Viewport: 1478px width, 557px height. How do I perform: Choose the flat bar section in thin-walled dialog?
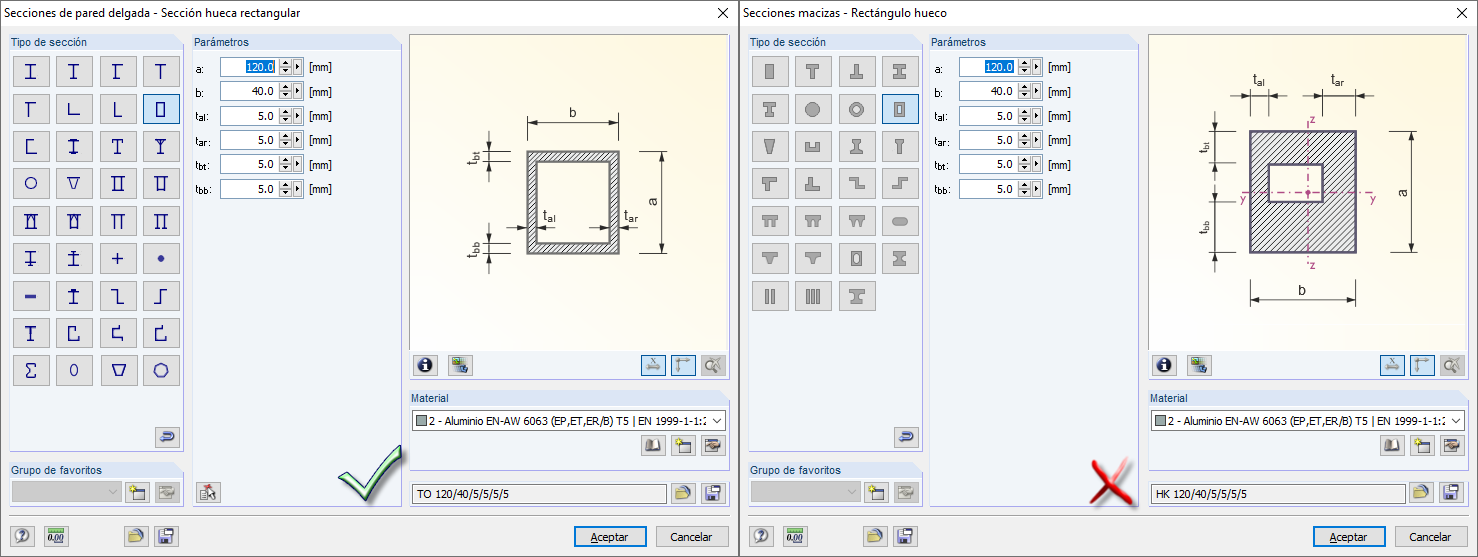tap(31, 296)
